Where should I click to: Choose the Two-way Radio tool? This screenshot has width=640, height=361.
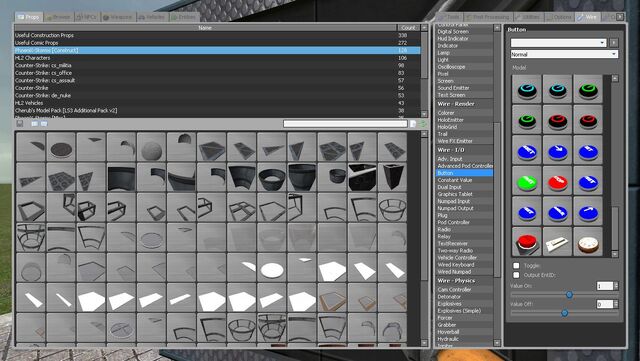coord(464,250)
